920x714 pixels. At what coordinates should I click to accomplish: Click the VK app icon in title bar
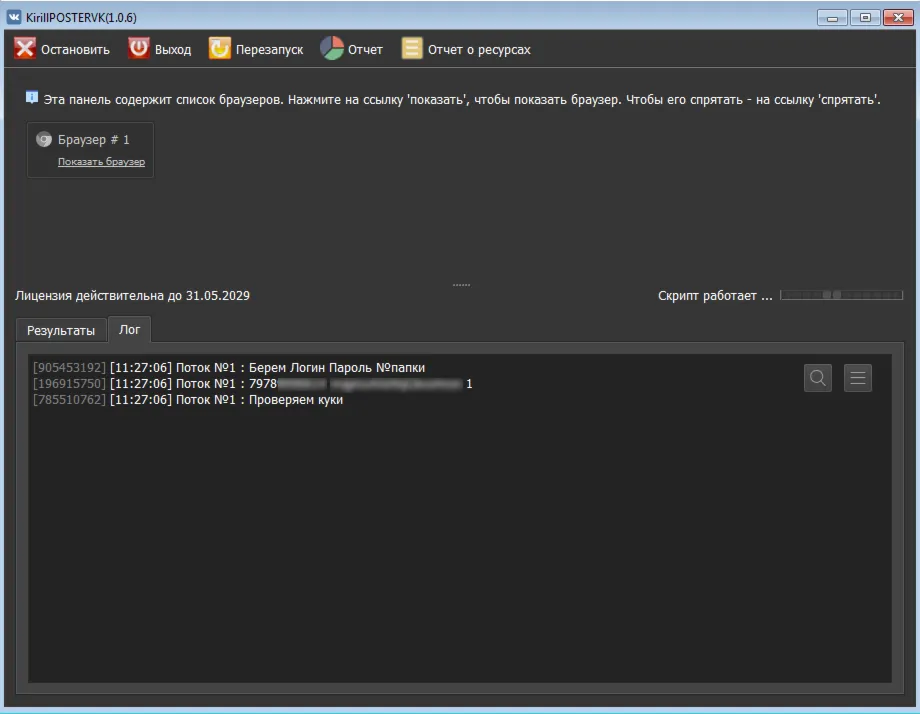[14, 17]
